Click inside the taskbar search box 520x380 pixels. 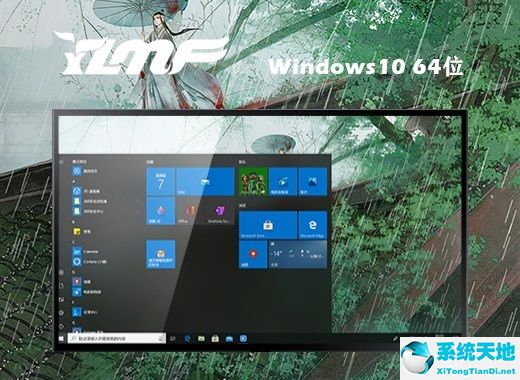(117, 338)
